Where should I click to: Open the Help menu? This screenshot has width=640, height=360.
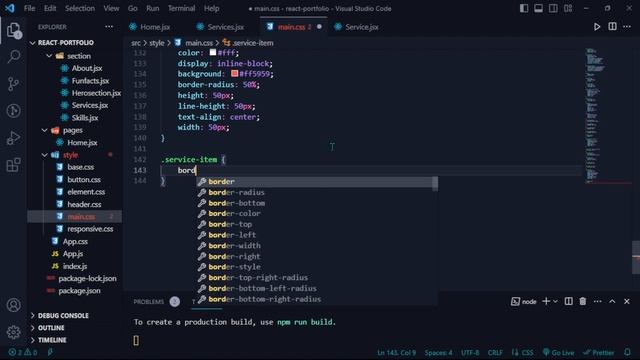coord(211,8)
